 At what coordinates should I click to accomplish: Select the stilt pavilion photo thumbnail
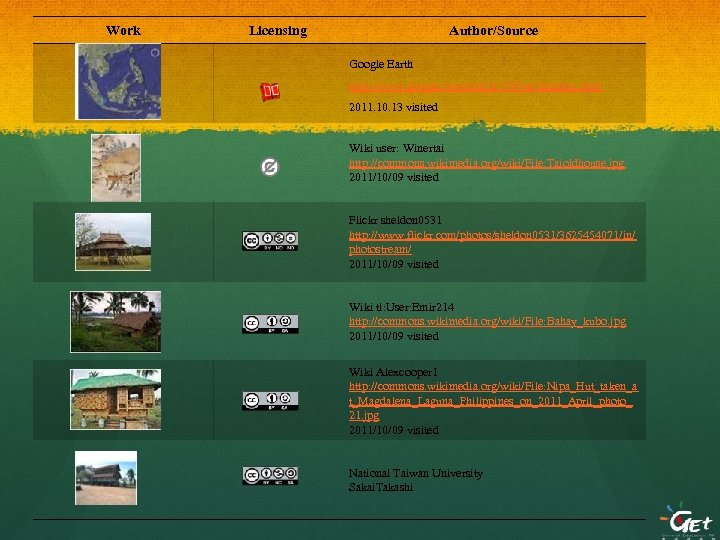[113, 242]
